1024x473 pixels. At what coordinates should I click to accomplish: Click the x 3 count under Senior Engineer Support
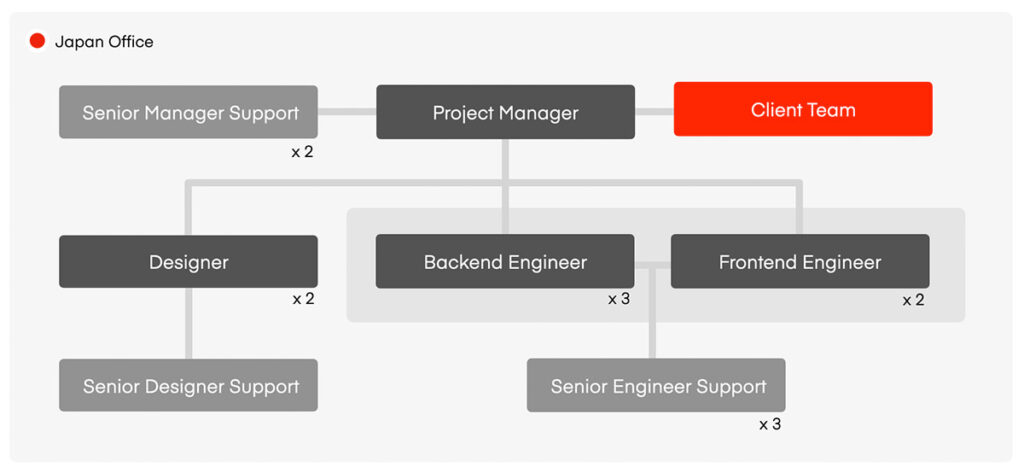[770, 424]
